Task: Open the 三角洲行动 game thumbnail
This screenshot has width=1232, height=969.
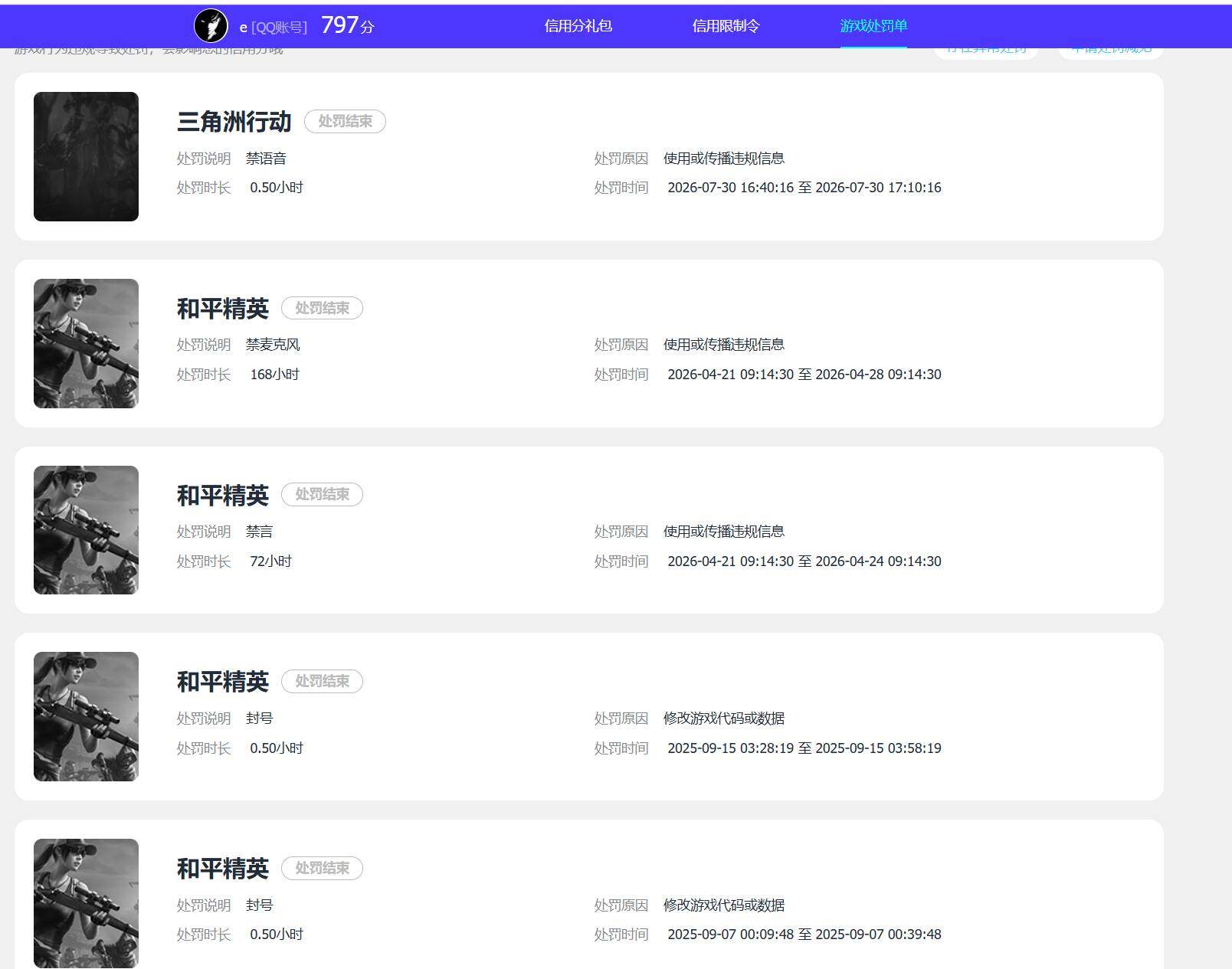Action: click(x=86, y=156)
